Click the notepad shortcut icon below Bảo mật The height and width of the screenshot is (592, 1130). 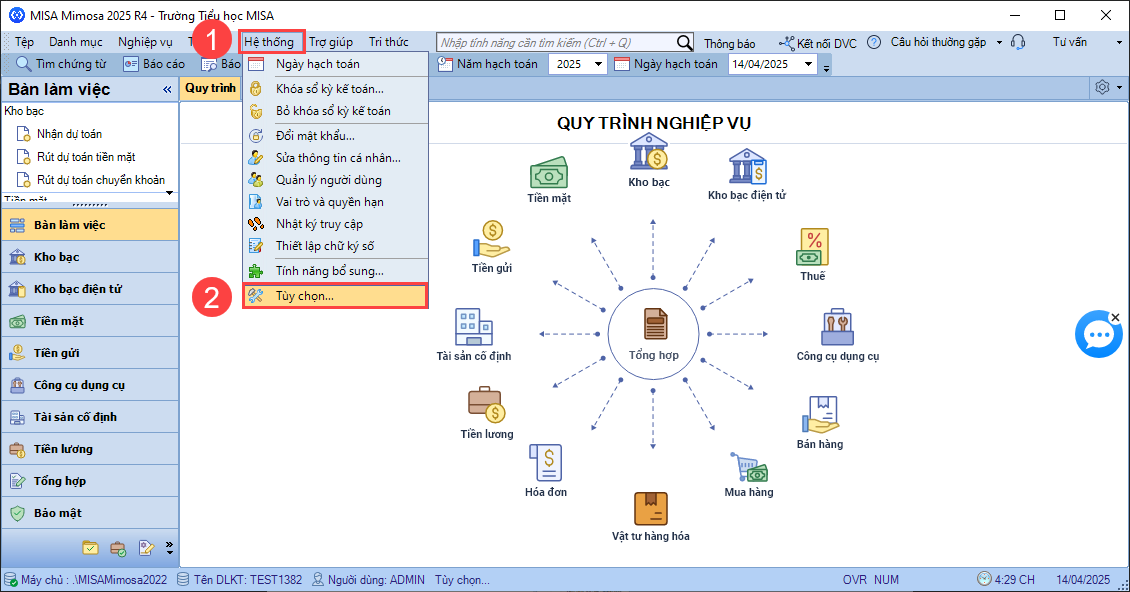click(146, 548)
